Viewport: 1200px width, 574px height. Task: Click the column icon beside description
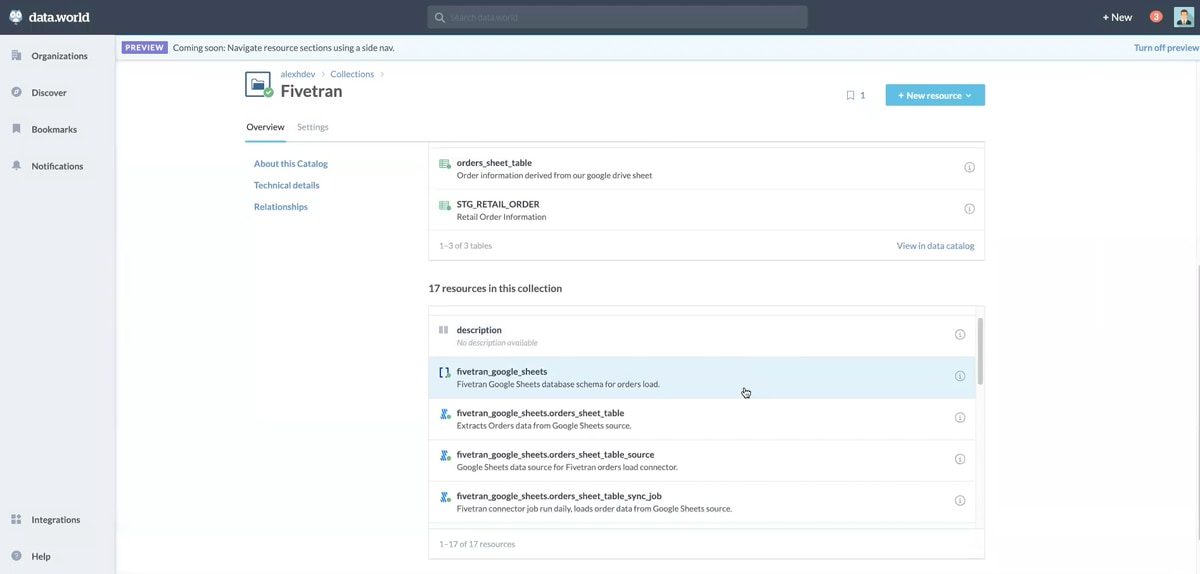click(444, 330)
